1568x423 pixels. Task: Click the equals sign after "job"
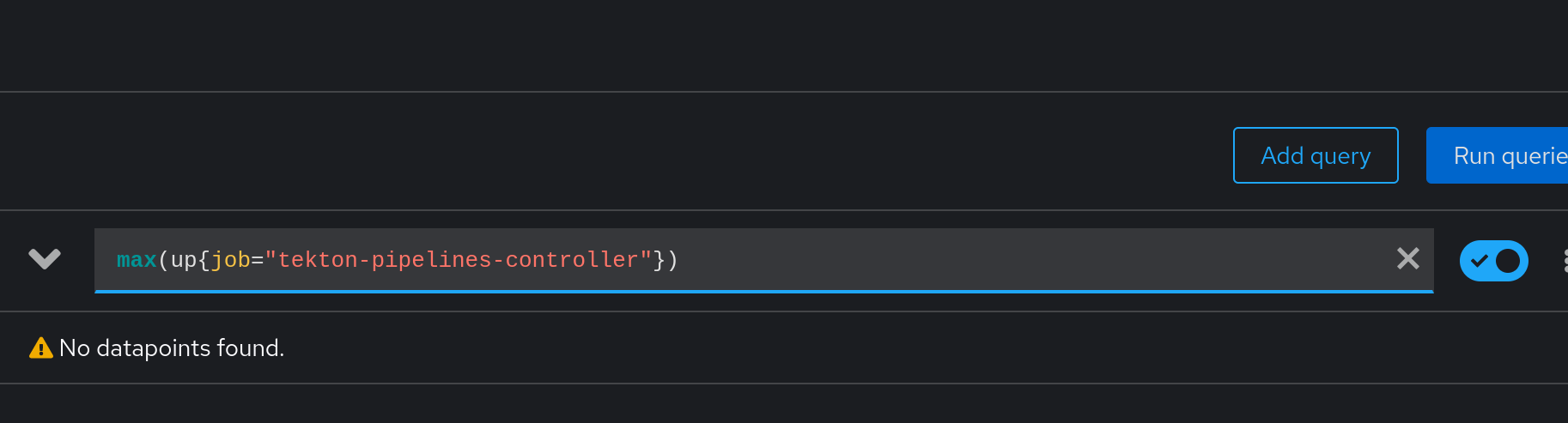click(x=258, y=260)
